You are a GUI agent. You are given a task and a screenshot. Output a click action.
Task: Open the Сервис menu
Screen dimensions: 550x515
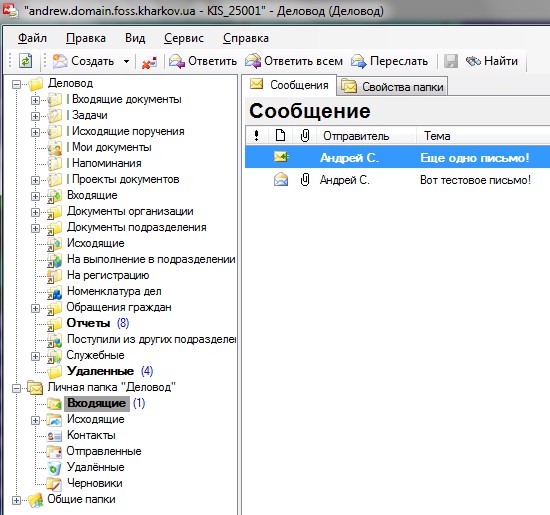click(x=184, y=38)
